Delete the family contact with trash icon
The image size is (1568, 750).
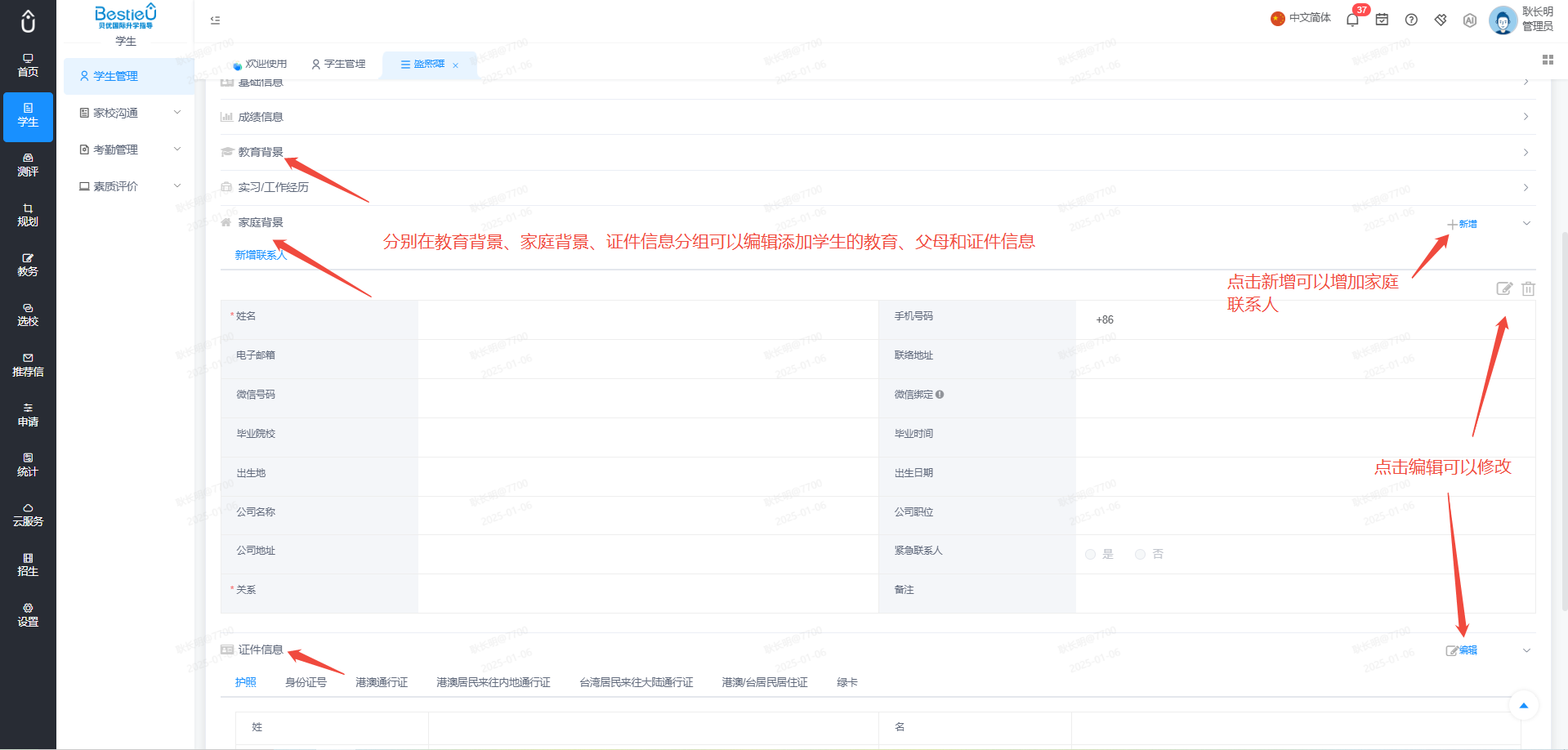point(1528,288)
